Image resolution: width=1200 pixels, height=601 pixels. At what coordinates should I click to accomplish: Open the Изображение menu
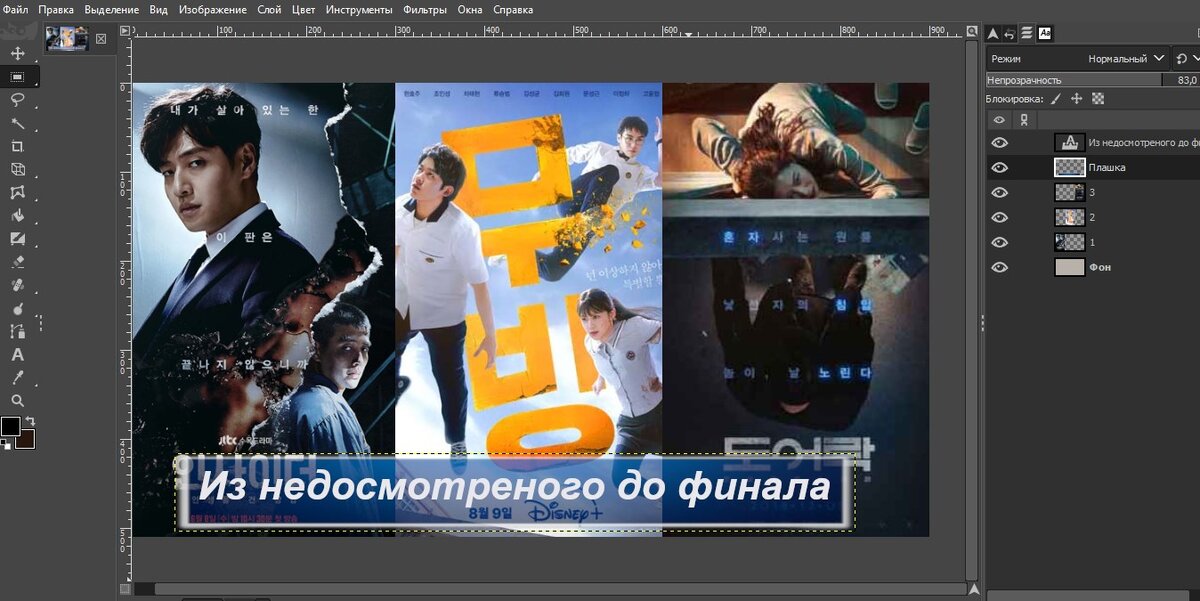212,9
